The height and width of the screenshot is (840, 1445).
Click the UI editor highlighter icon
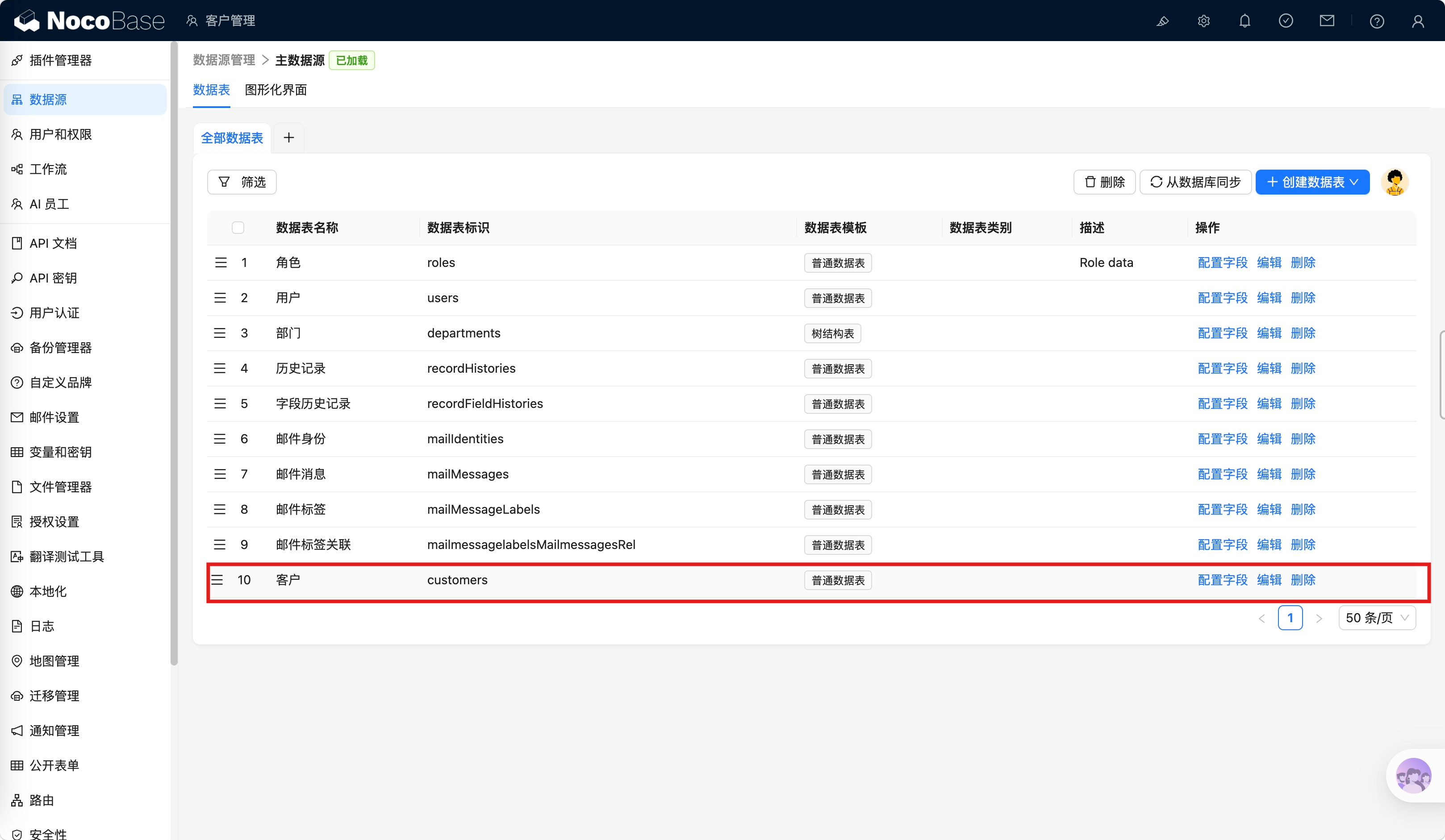coord(1162,21)
